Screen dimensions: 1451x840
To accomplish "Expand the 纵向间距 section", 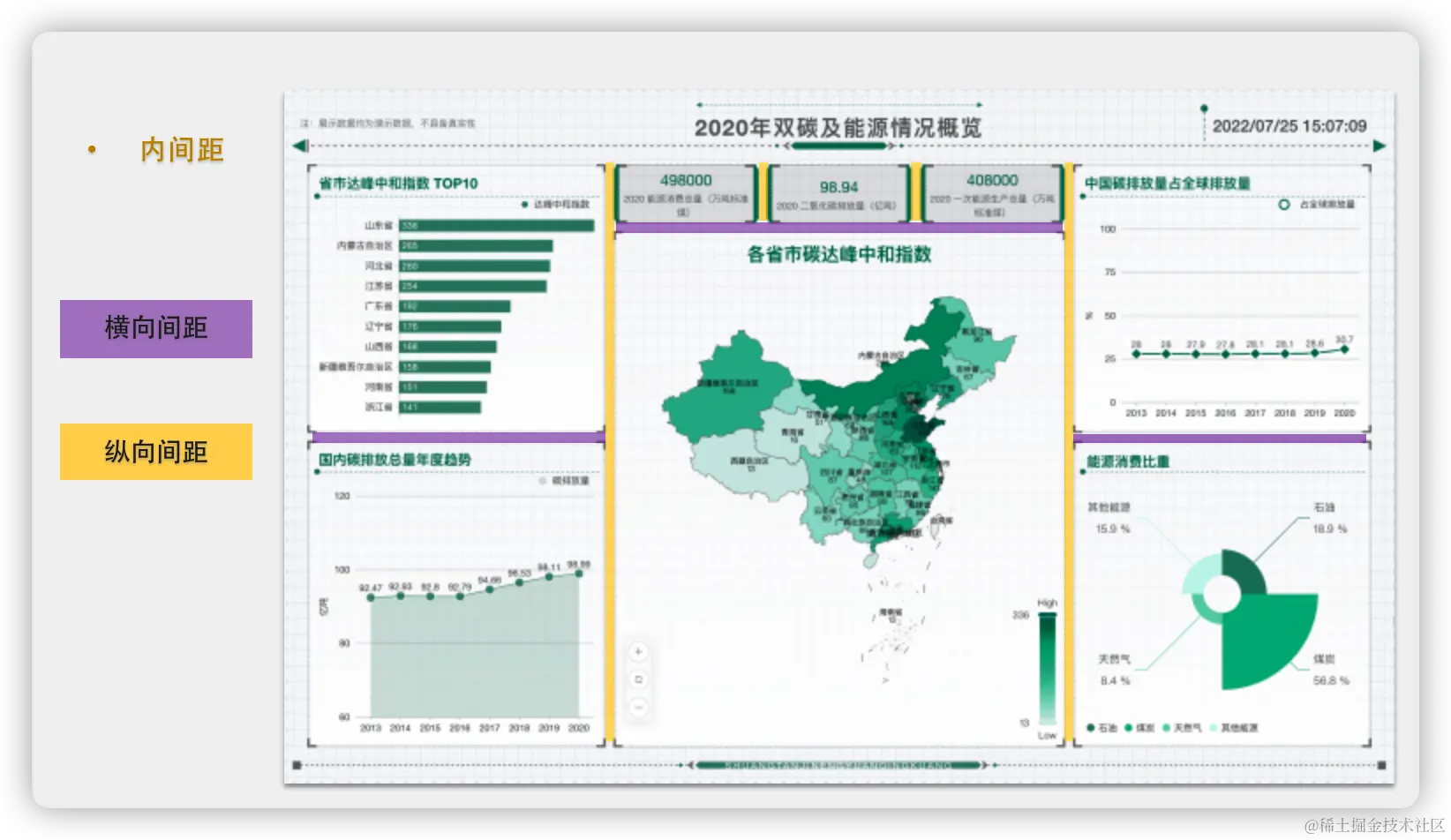I will 155,451.
